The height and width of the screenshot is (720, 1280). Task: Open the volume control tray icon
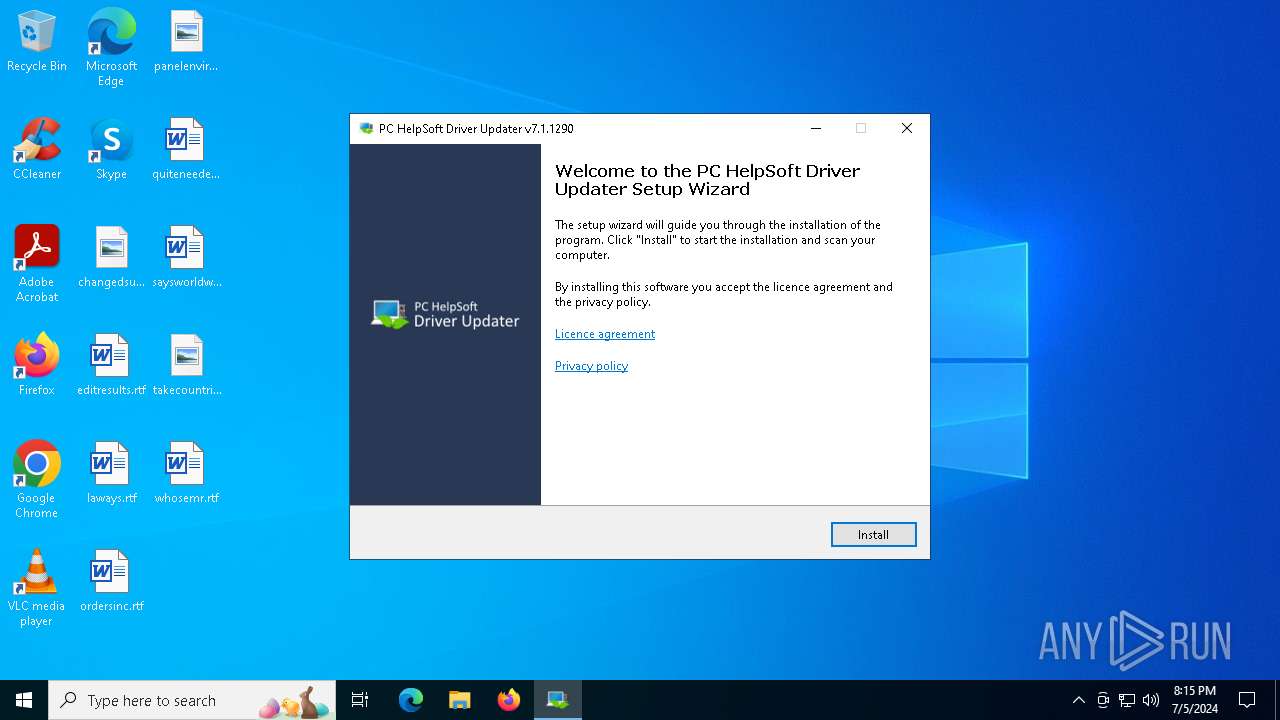tap(1151, 700)
